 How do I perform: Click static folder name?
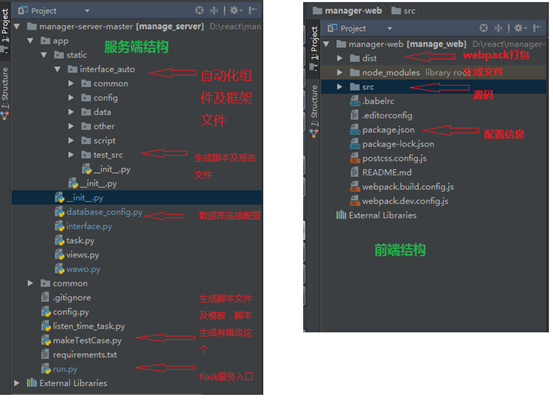pyautogui.click(x=77, y=55)
